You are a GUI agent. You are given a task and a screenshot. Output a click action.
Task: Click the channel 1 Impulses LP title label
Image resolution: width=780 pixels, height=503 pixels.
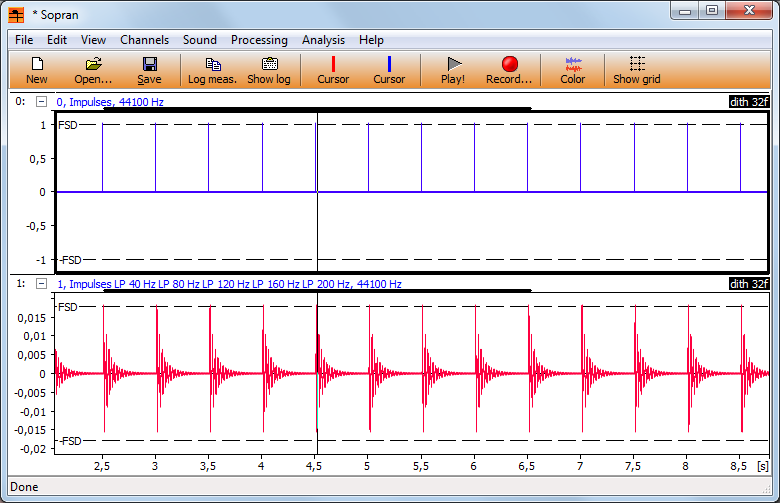pos(229,284)
